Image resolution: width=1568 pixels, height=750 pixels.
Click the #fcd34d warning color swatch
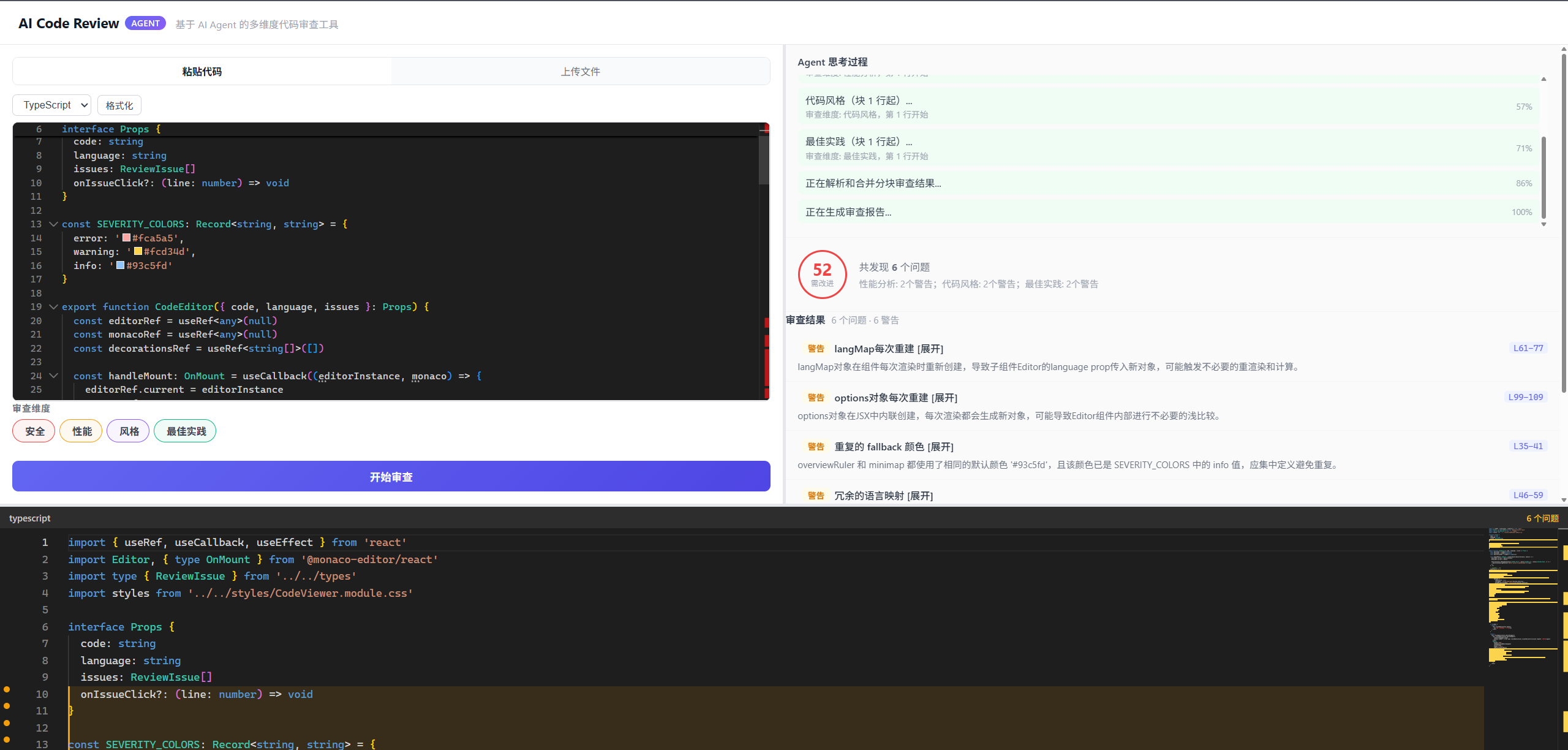138,251
